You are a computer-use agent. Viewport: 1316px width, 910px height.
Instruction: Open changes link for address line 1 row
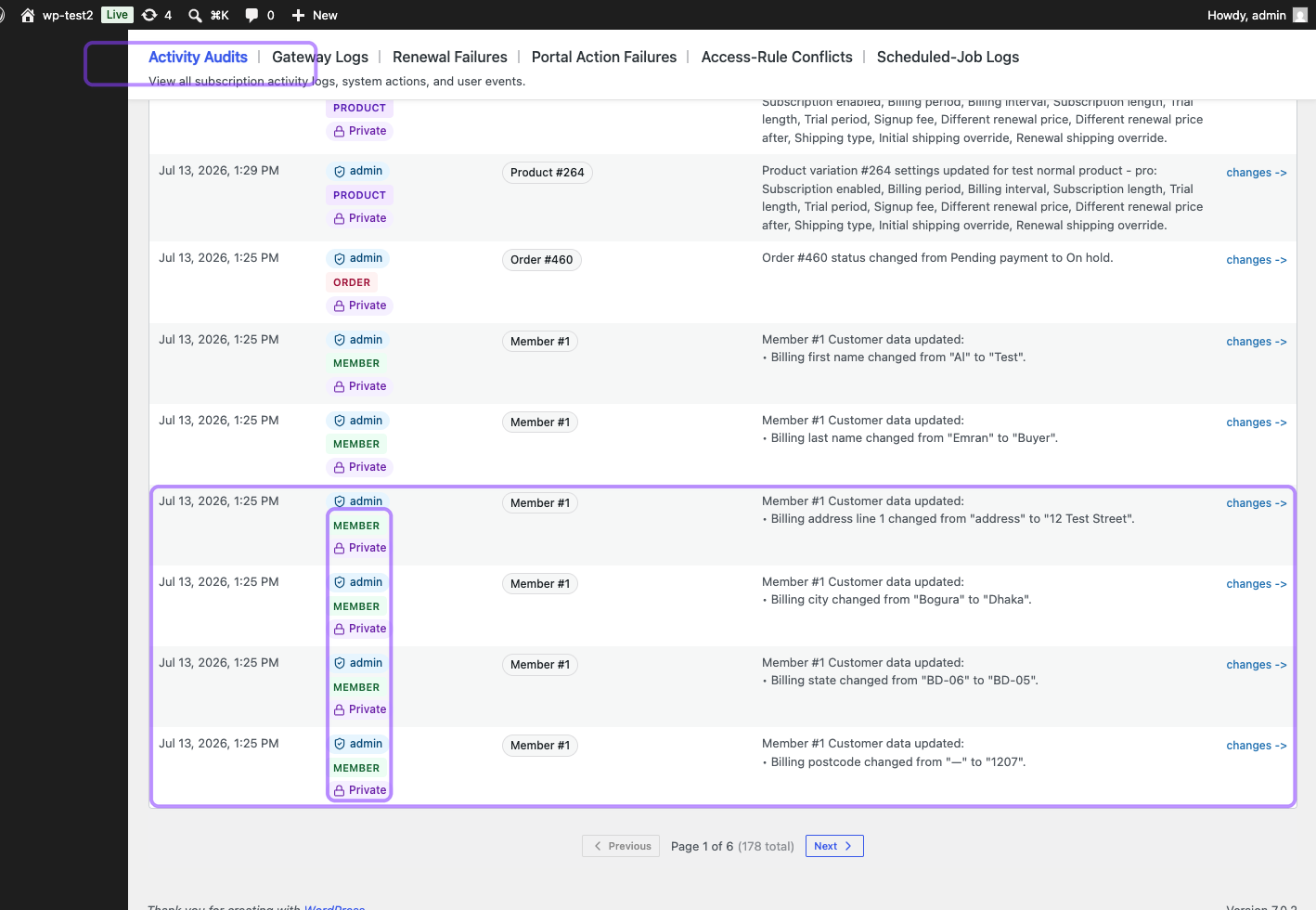[1257, 503]
